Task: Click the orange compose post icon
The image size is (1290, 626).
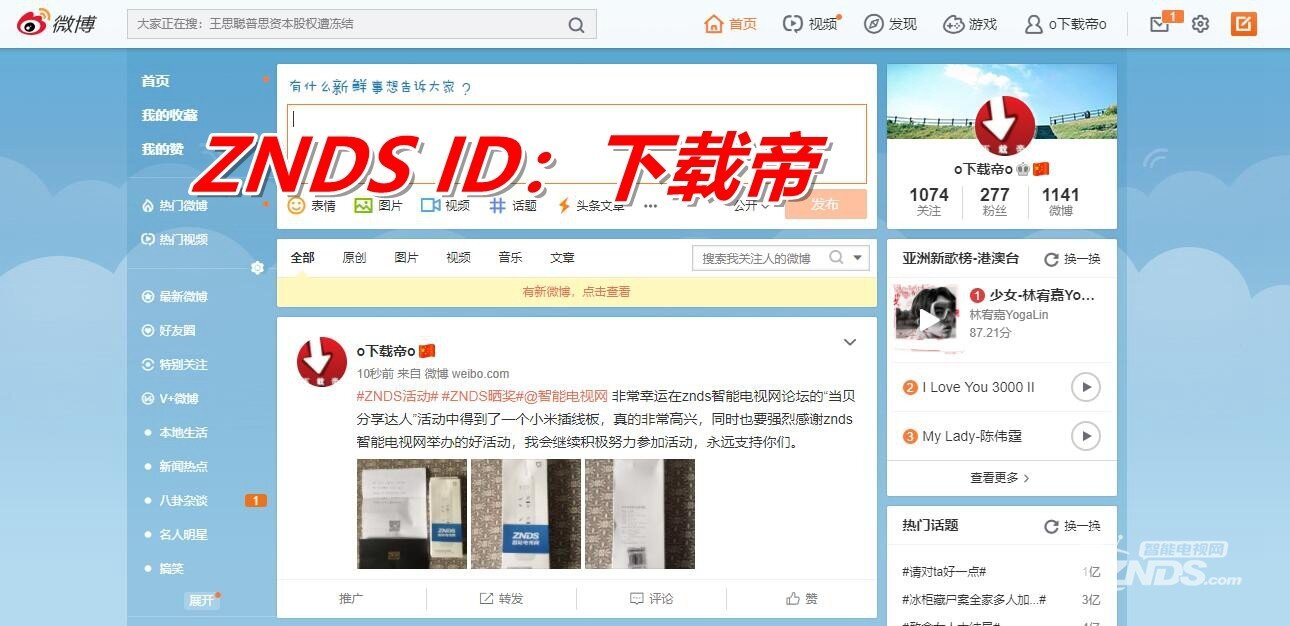Action: coord(1244,24)
